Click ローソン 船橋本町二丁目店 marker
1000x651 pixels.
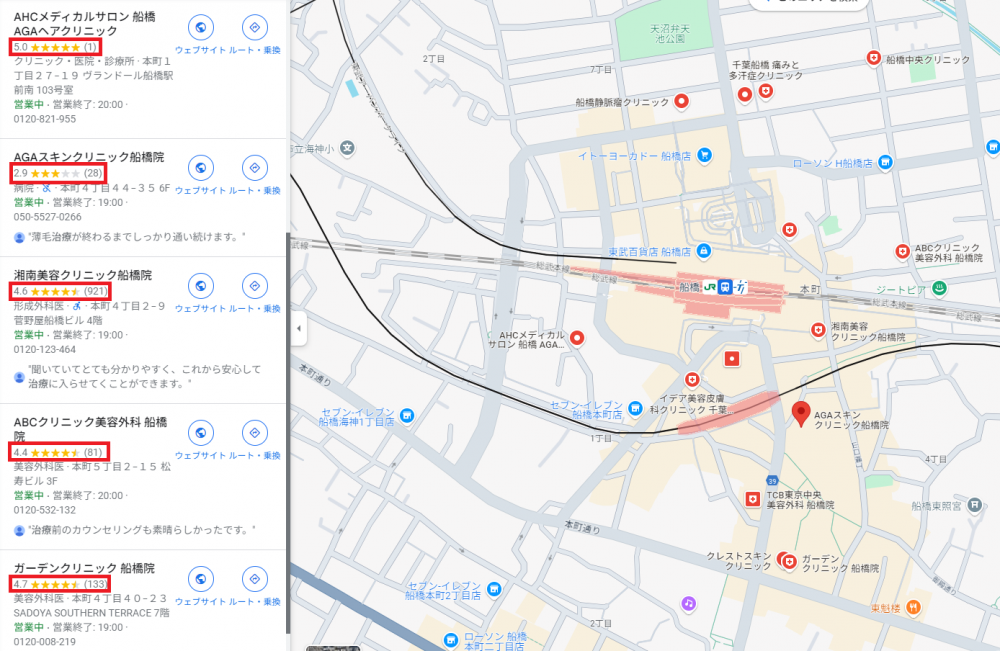tap(451, 640)
